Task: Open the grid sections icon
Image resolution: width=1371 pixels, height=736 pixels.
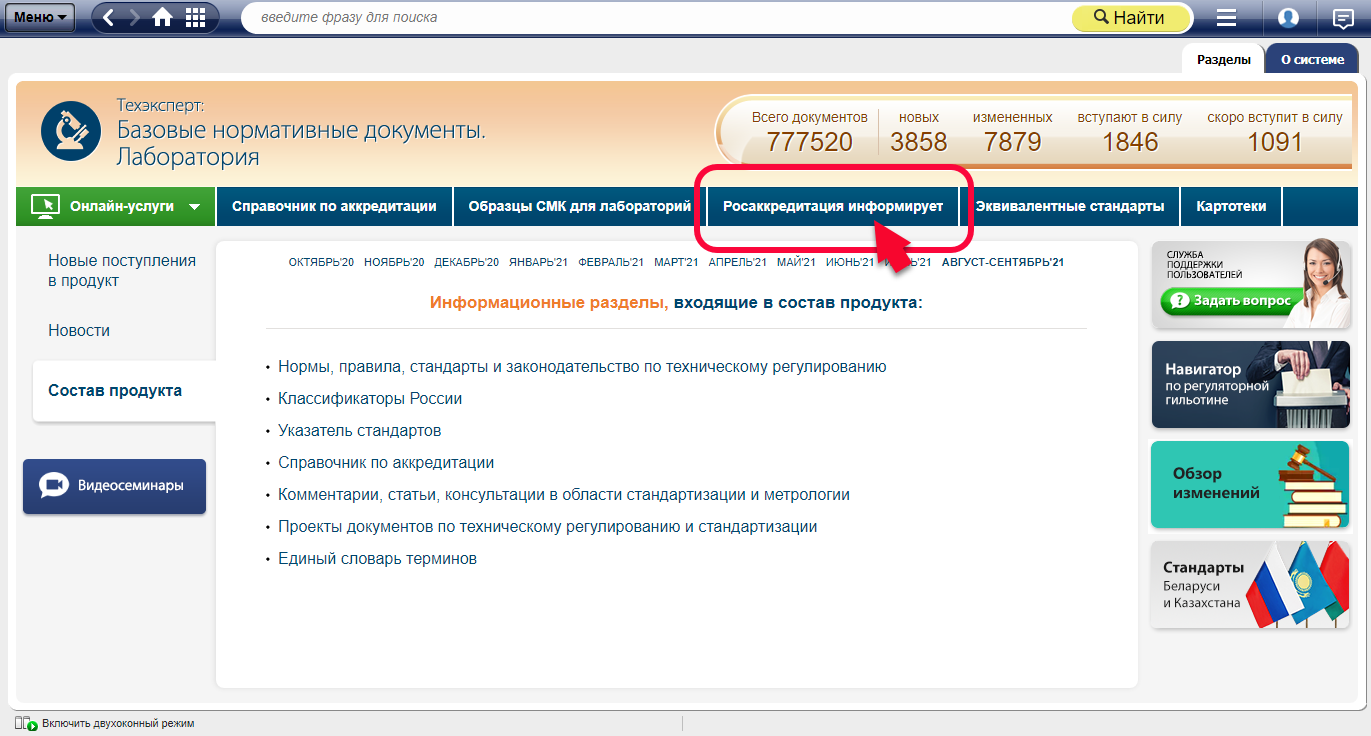Action: 196,17
